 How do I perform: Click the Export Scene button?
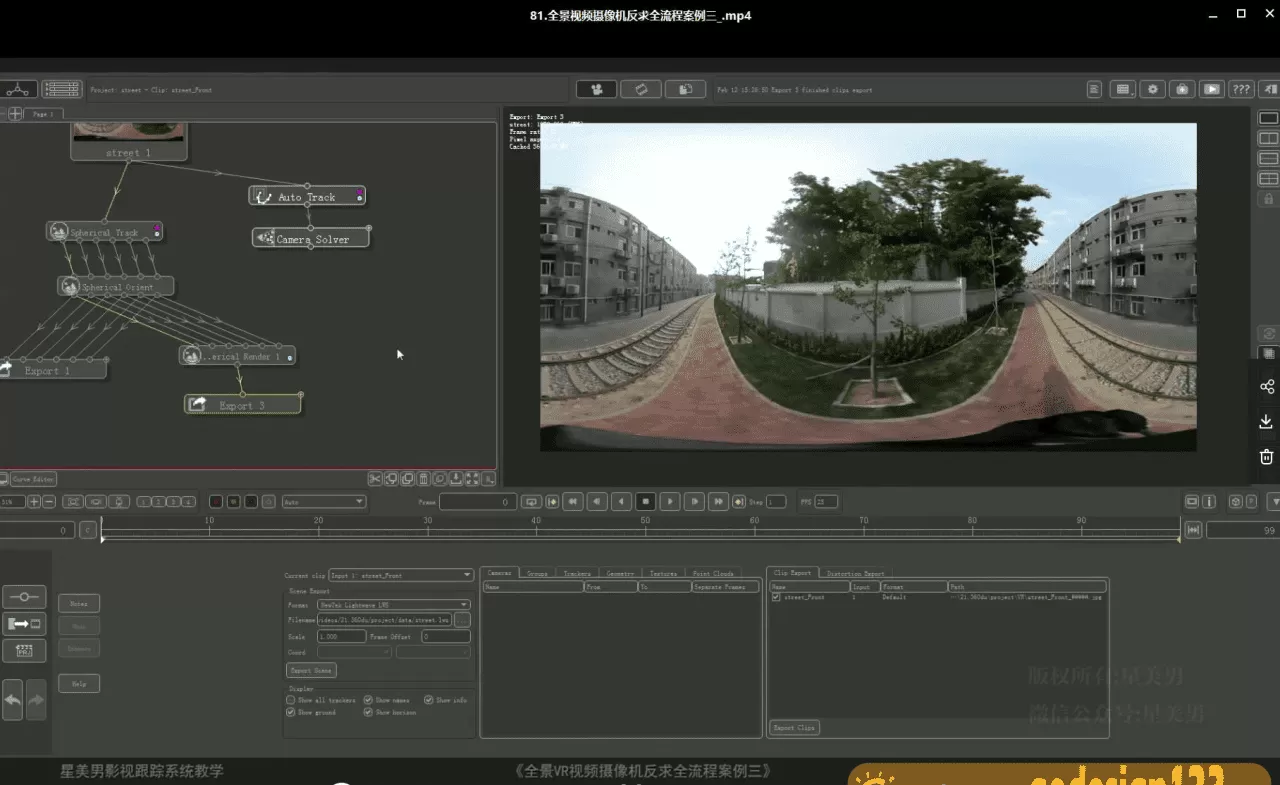[312, 670]
